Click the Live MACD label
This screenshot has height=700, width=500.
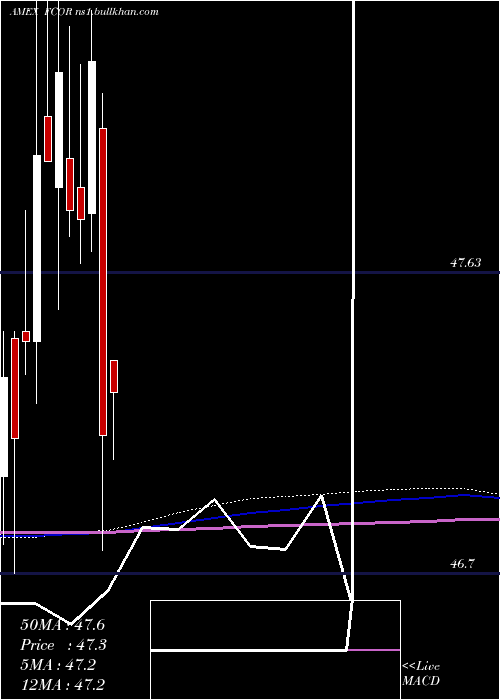[x=421, y=674]
